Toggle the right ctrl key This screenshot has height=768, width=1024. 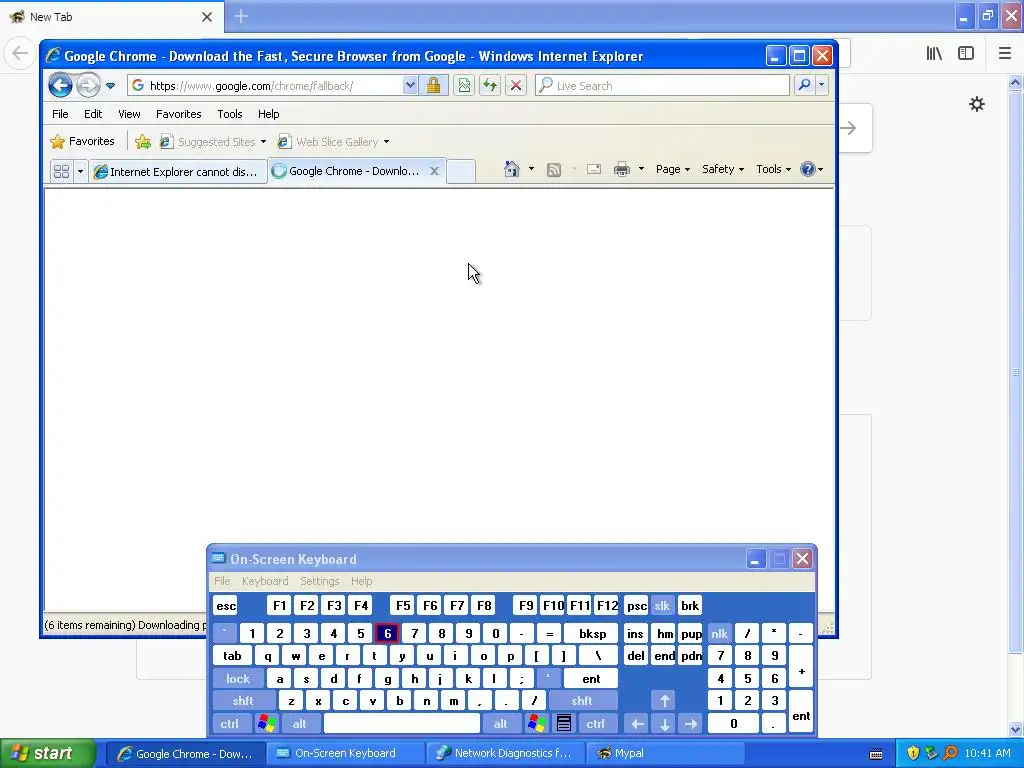pos(596,723)
